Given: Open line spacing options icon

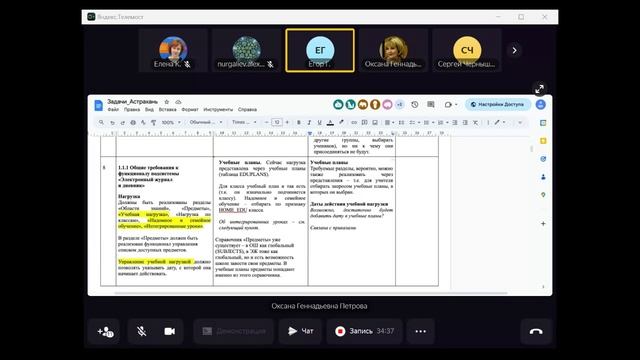Looking at the screenshot, I should tap(401, 122).
